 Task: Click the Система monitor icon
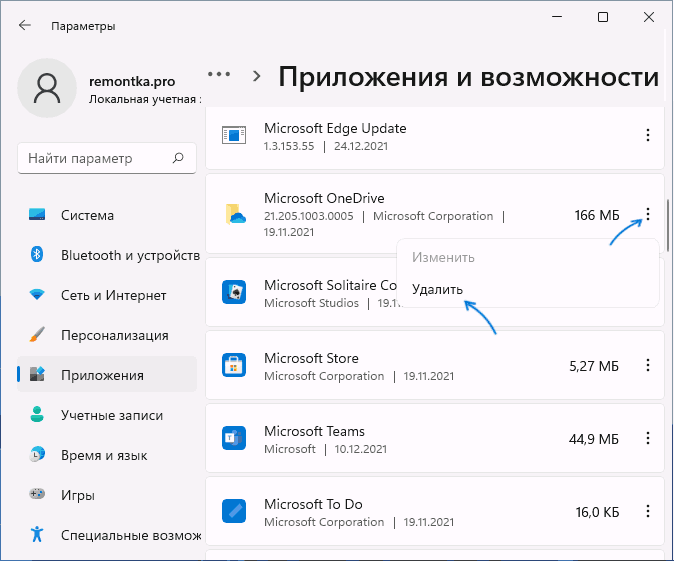37,214
